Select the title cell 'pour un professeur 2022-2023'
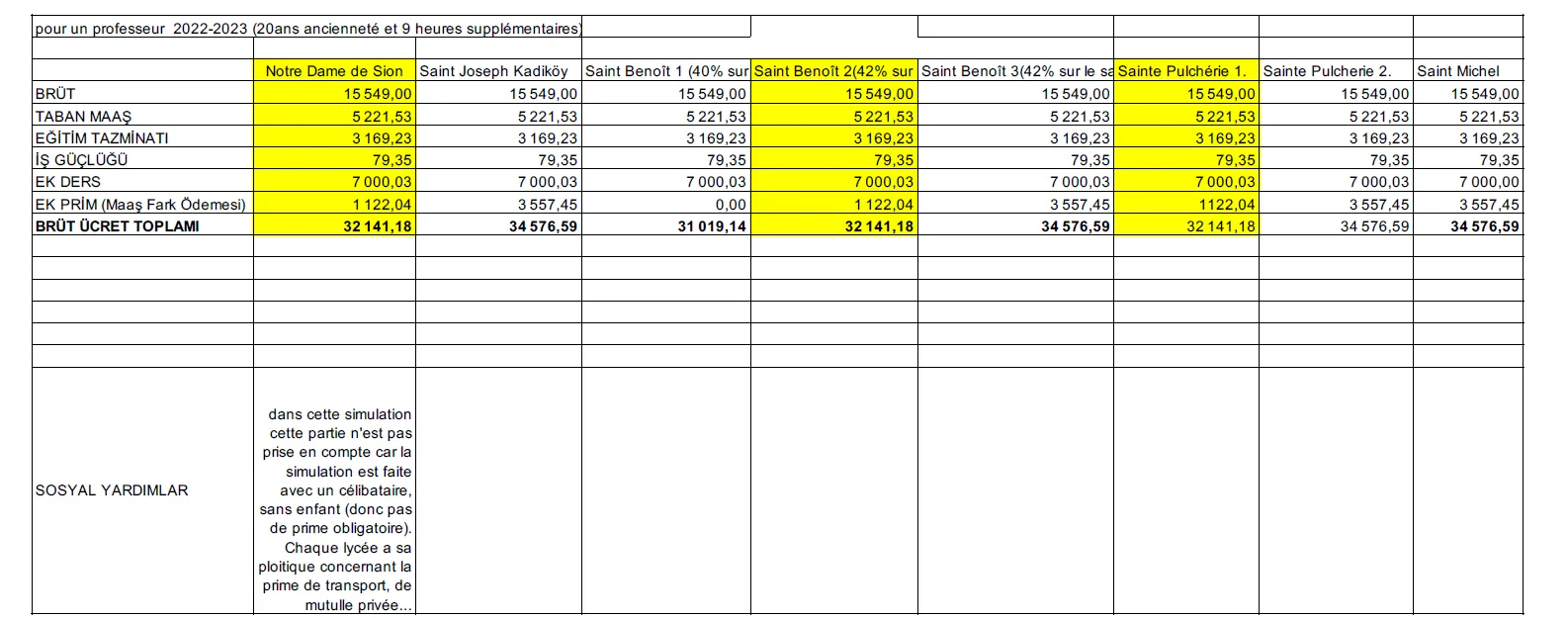Viewport: 1568px width, 618px height. point(307,28)
